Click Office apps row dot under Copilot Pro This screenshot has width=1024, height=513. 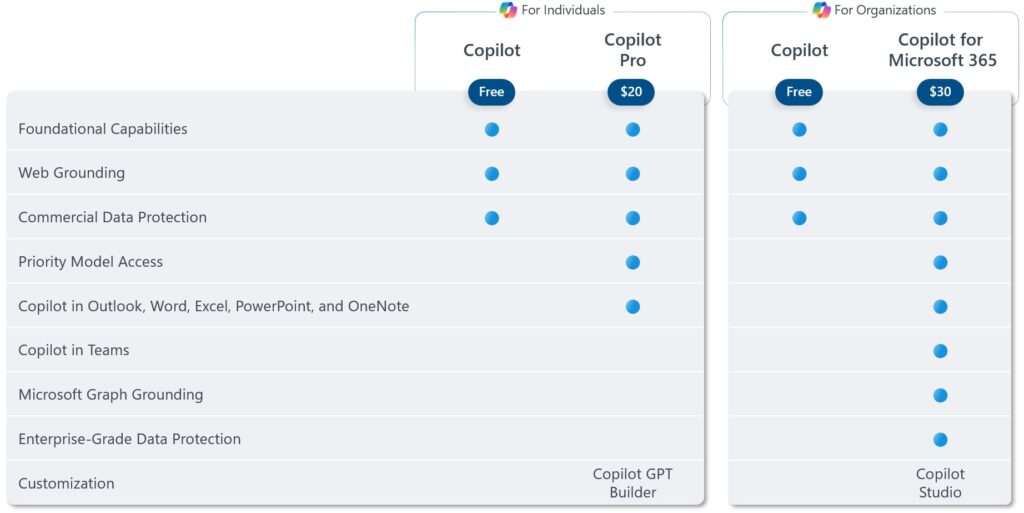click(632, 307)
